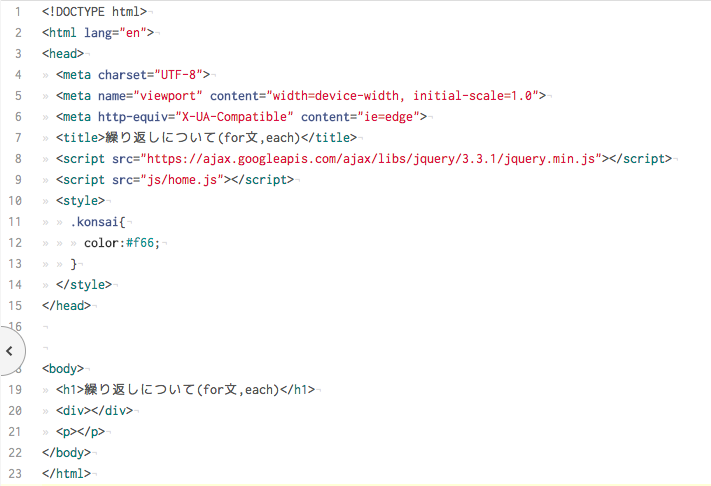The height and width of the screenshot is (486, 711).
Task: Click the "ie=edge" content value
Action: point(389,117)
